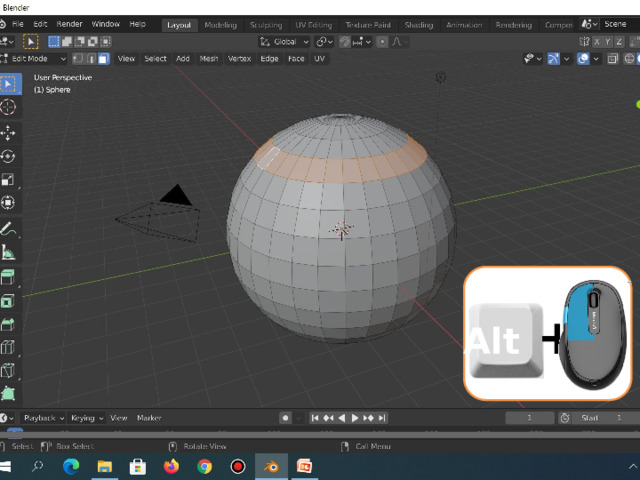
Task: Open snapping options dropdown
Action: click(362, 42)
